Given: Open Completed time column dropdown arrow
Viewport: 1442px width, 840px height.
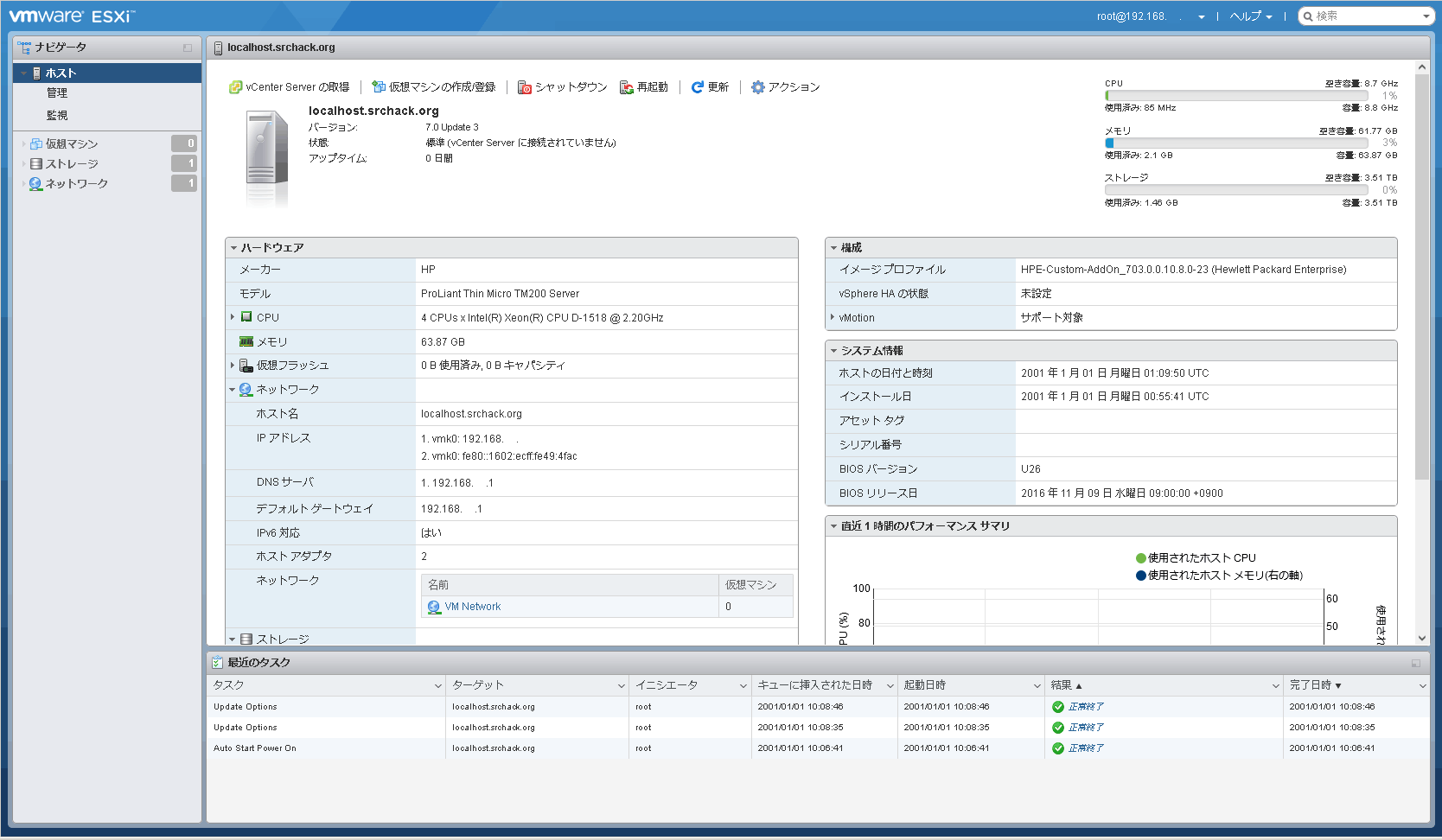Looking at the screenshot, I should (x=1423, y=686).
